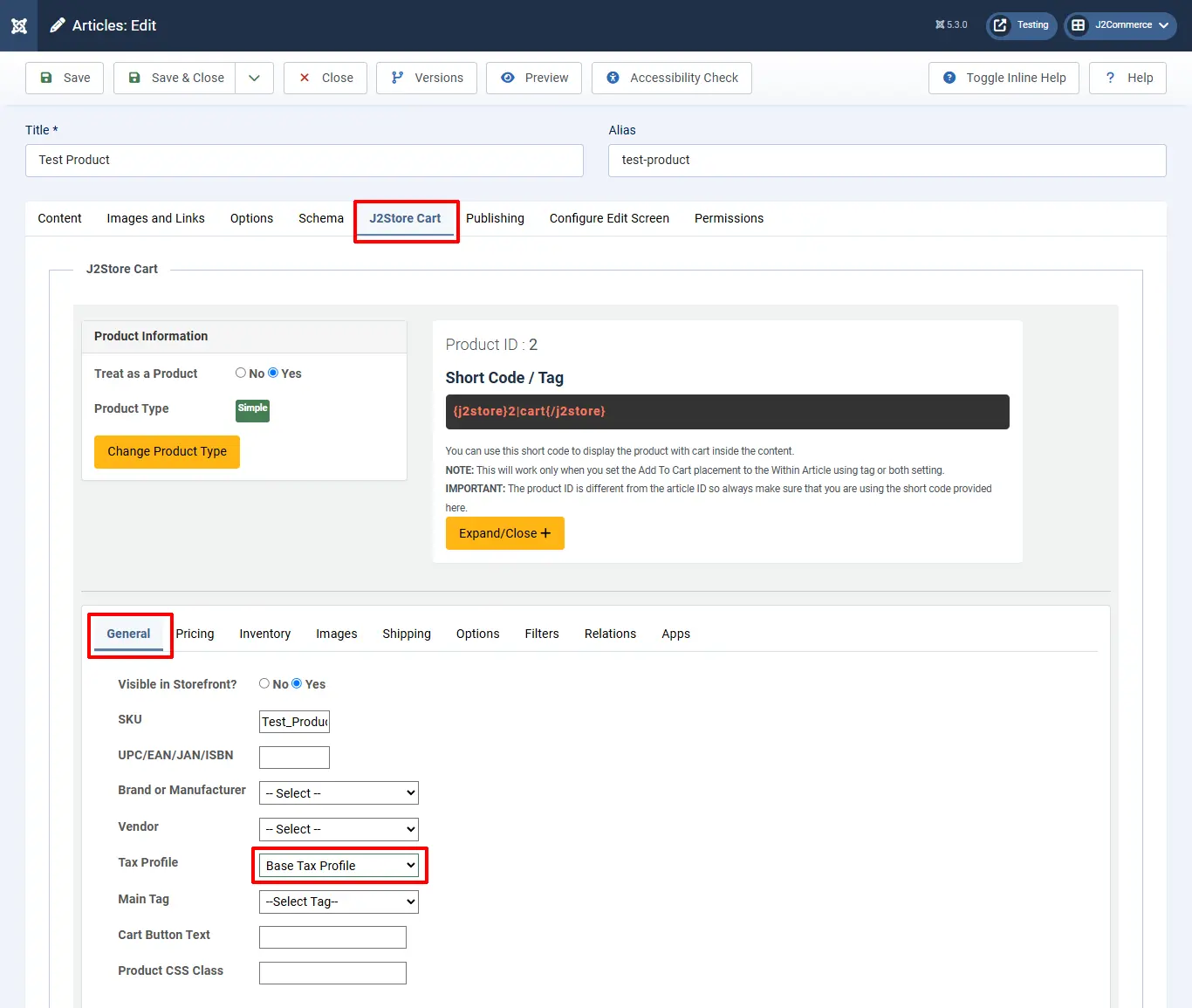This screenshot has width=1192, height=1008.
Task: Click the Alias input field
Action: (887, 161)
